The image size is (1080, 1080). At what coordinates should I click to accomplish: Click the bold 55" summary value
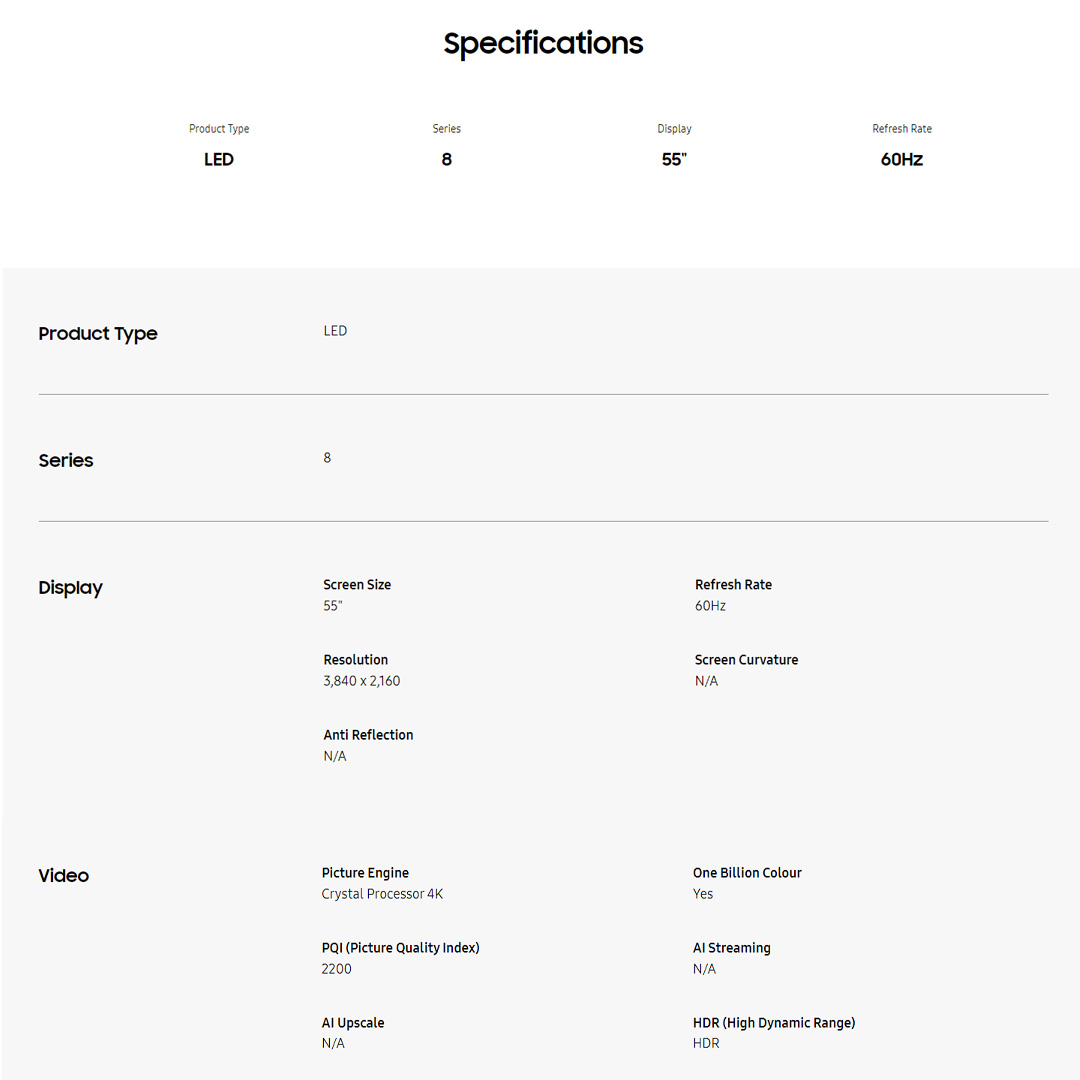tap(674, 160)
